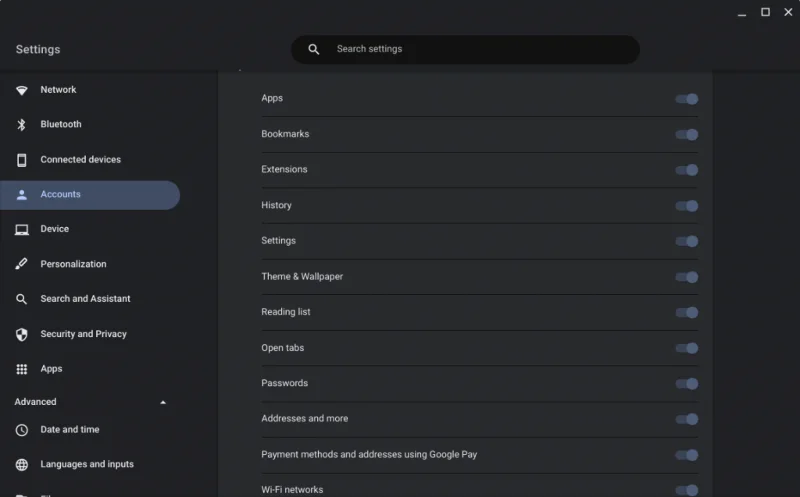Open Network settings section
Image resolution: width=800 pixels, height=497 pixels.
pyautogui.click(x=90, y=90)
